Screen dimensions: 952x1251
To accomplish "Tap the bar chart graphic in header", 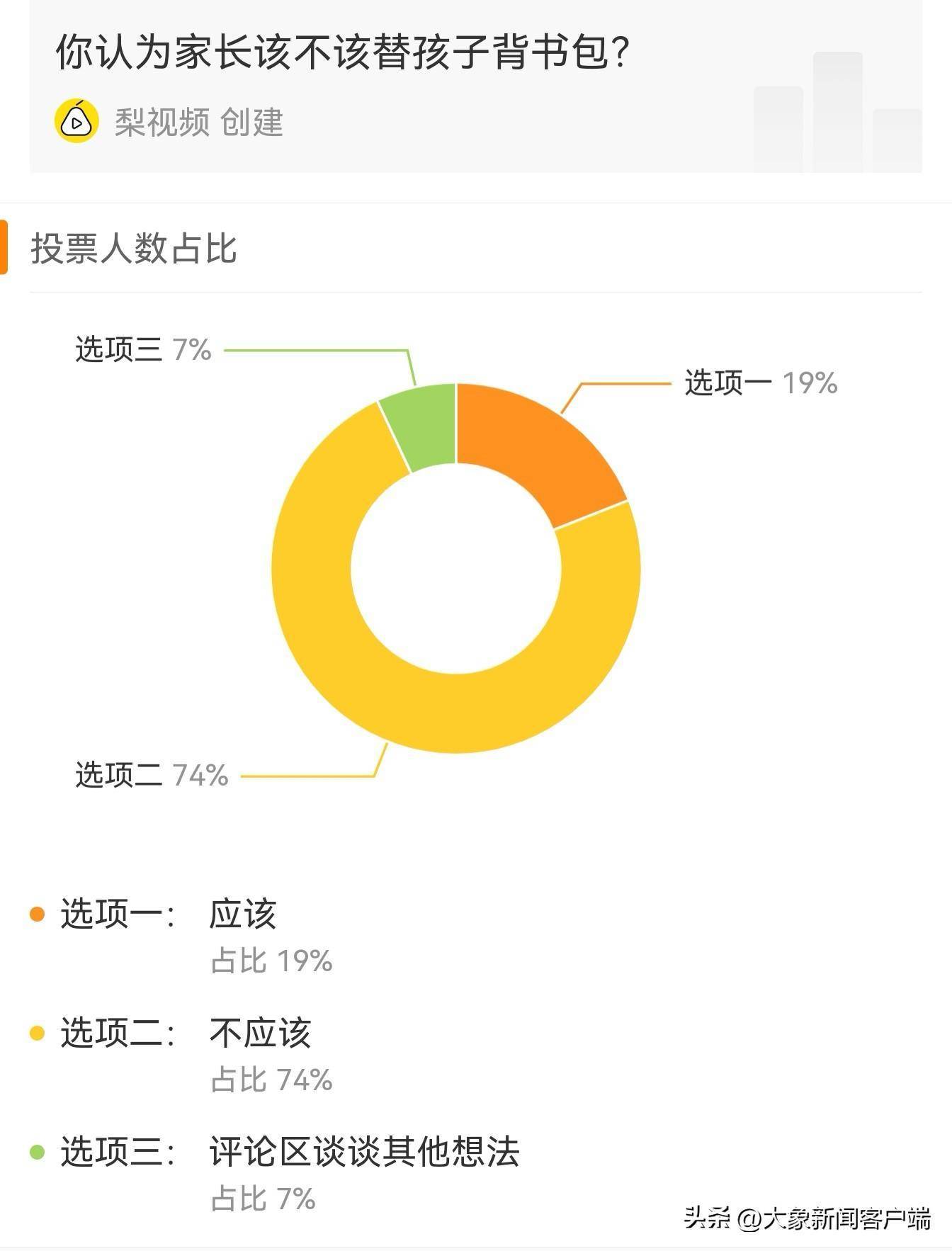I will (x=837, y=112).
